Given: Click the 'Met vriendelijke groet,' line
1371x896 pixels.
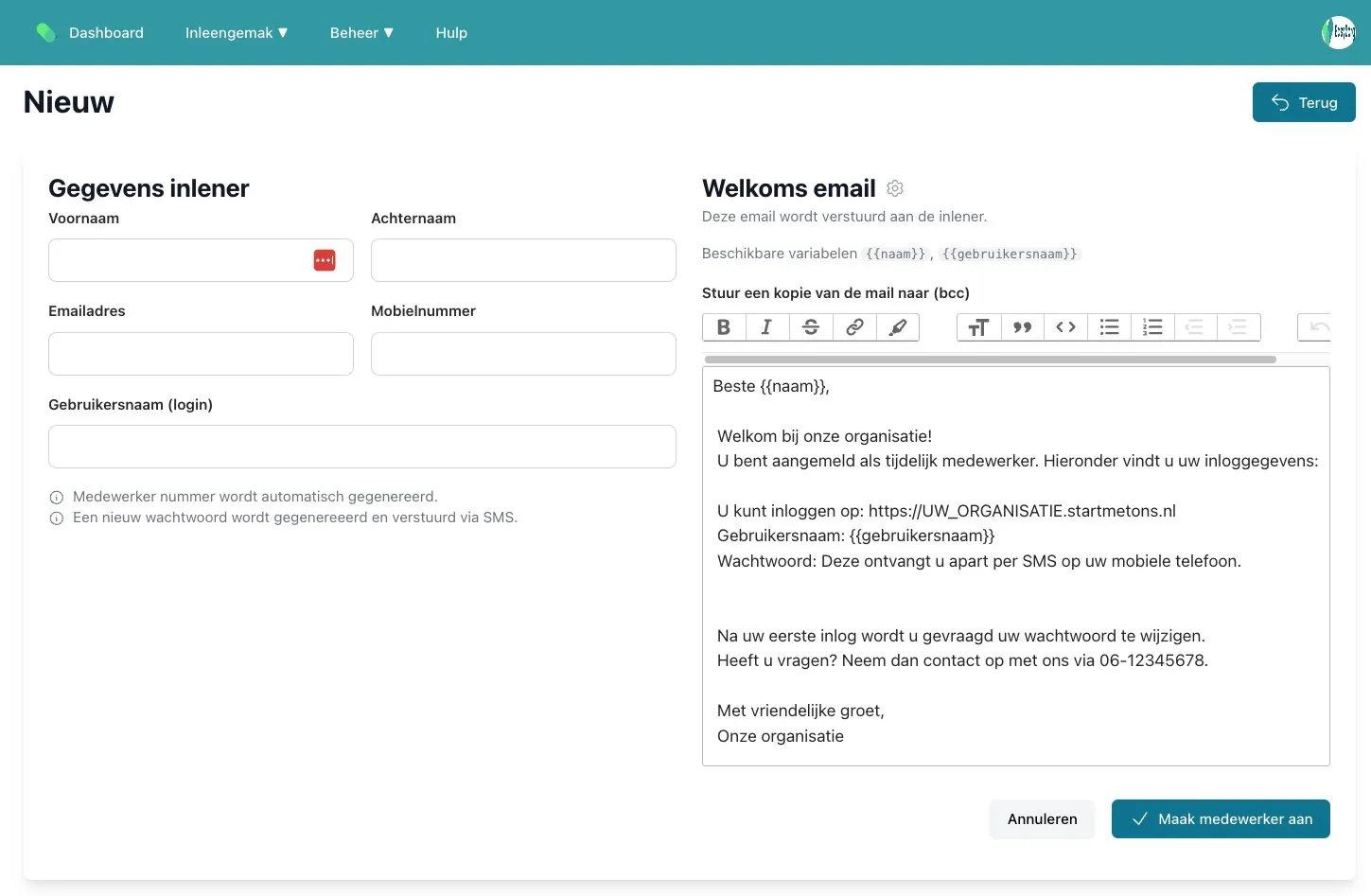Looking at the screenshot, I should click(800, 711).
